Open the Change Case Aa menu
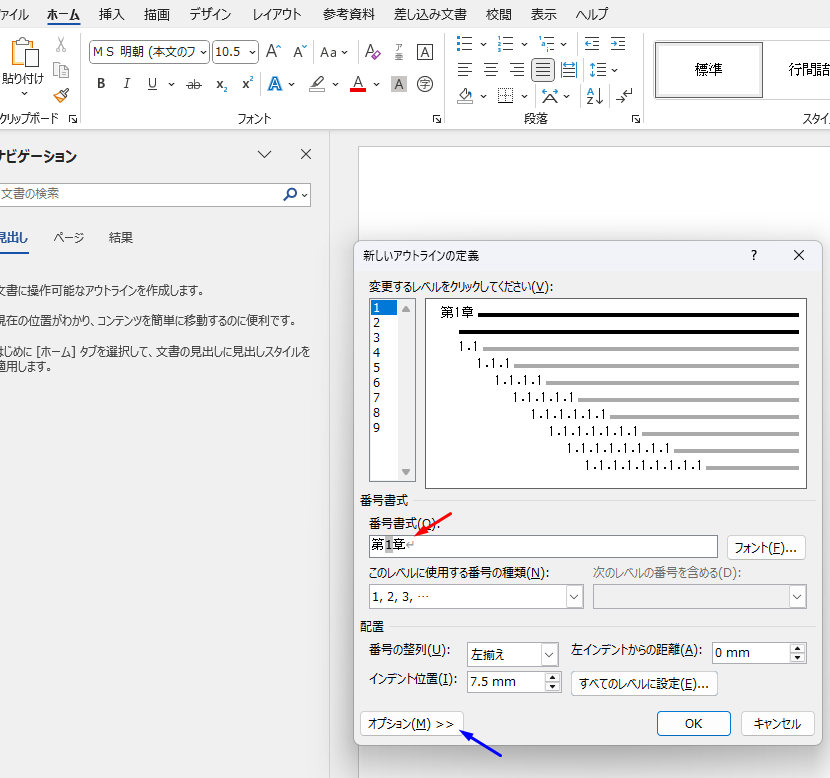830x778 pixels. coord(333,52)
